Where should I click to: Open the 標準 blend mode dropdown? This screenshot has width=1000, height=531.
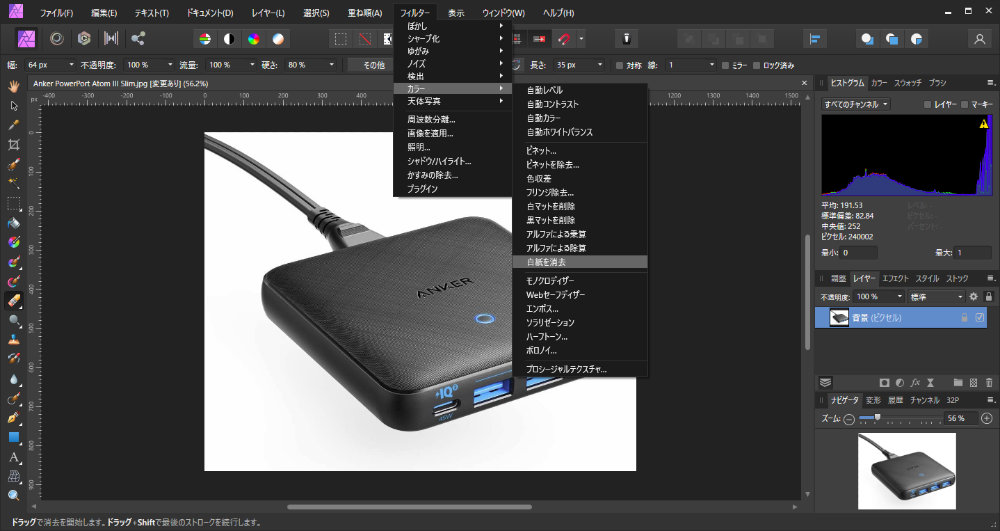click(x=936, y=296)
